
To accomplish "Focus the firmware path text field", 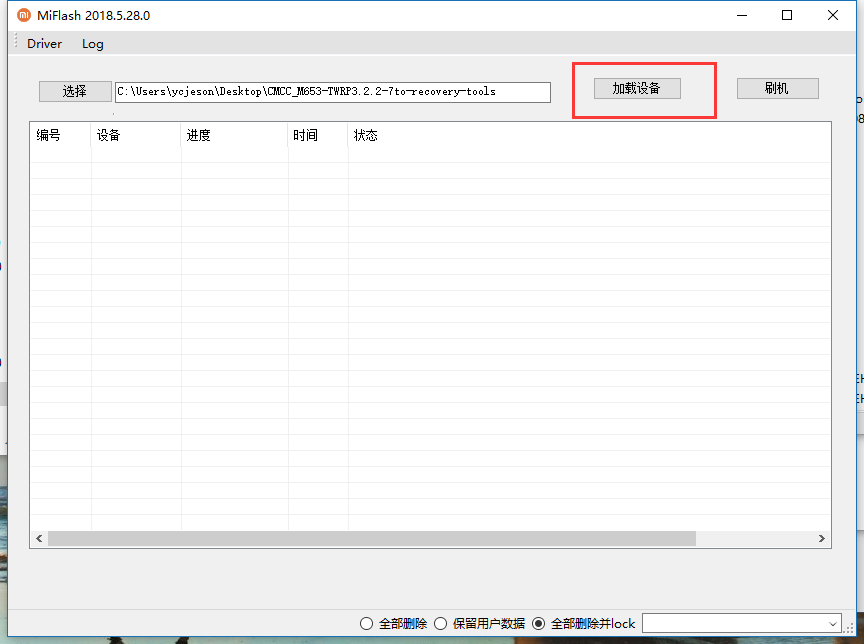I will pyautogui.click(x=332, y=92).
